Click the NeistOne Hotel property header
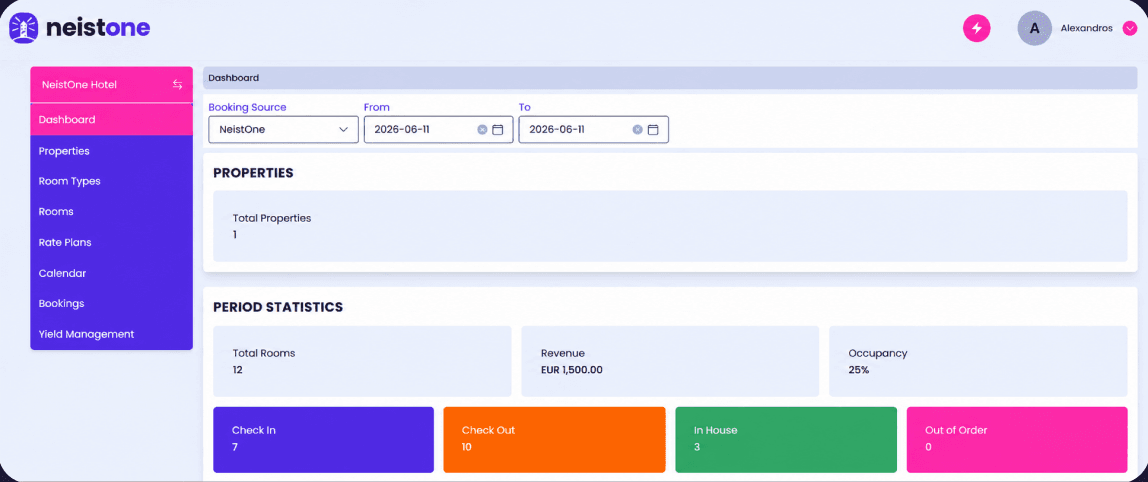Viewport: 1148px width, 482px height. coord(111,85)
